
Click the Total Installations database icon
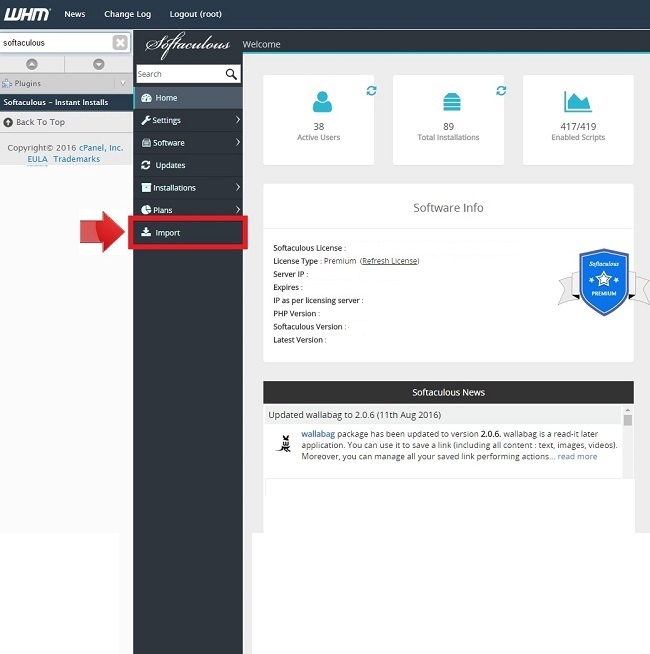pyautogui.click(x=451, y=101)
